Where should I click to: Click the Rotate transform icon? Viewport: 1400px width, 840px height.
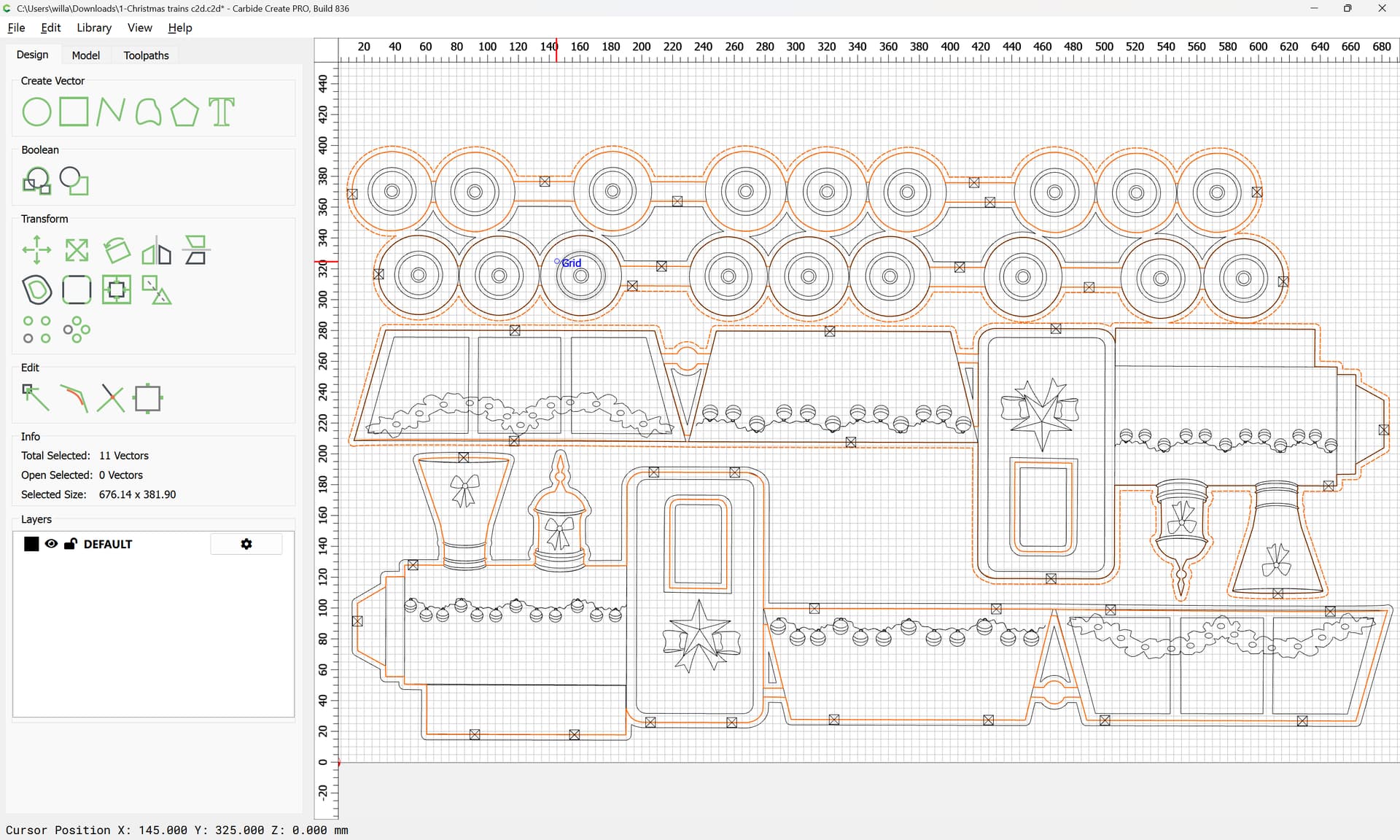pyautogui.click(x=117, y=251)
